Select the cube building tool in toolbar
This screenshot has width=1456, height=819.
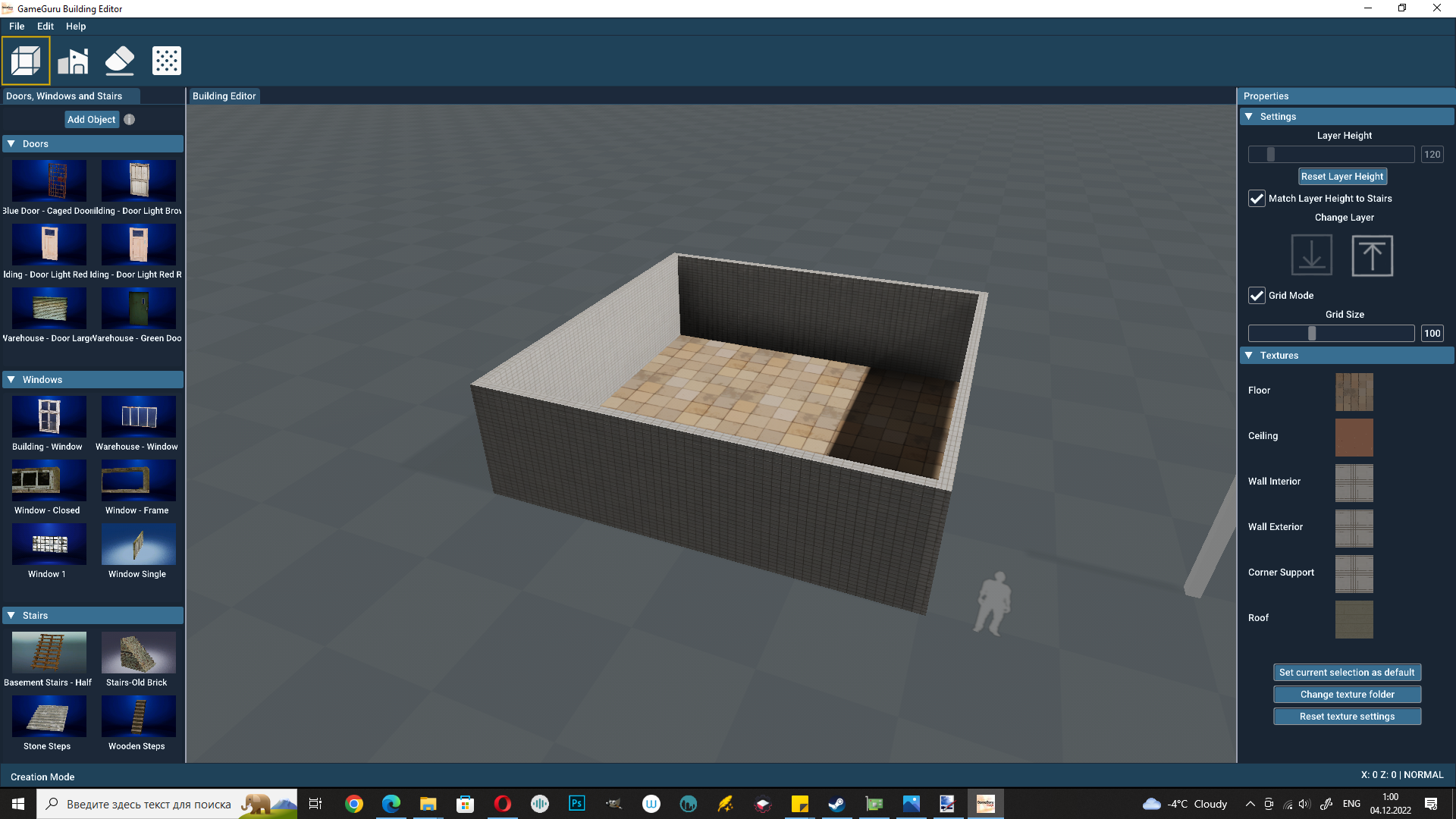coord(26,61)
